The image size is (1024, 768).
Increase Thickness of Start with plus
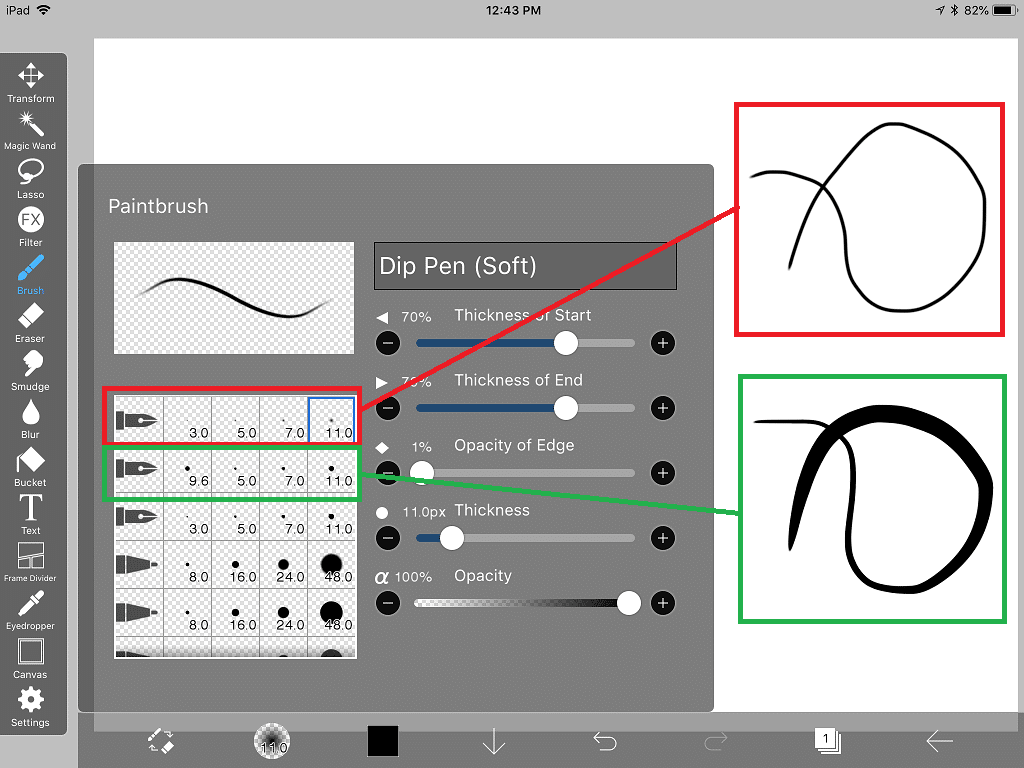point(662,343)
